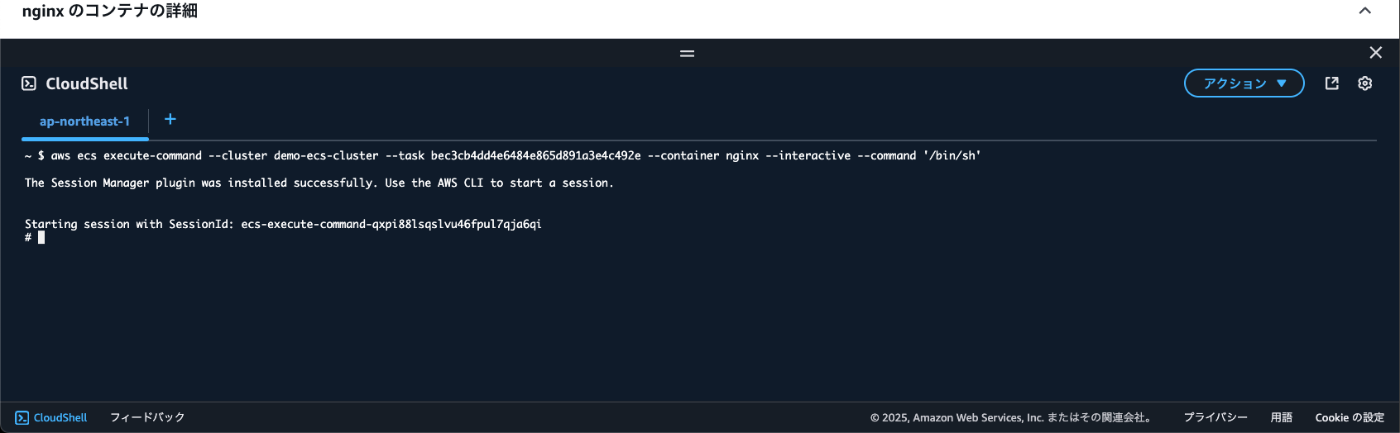The width and height of the screenshot is (1400, 433).
Task: Open the フィードバック link in footer
Action: tap(147, 418)
